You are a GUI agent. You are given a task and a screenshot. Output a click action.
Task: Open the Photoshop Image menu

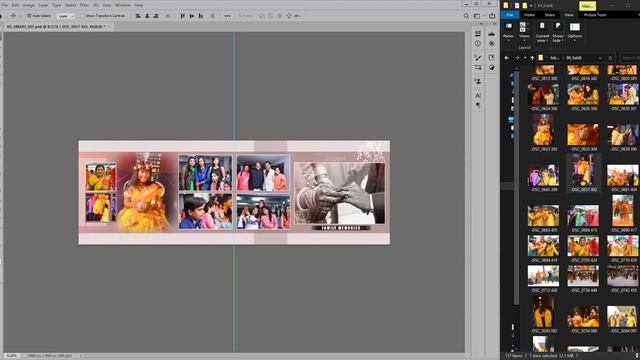28,5
